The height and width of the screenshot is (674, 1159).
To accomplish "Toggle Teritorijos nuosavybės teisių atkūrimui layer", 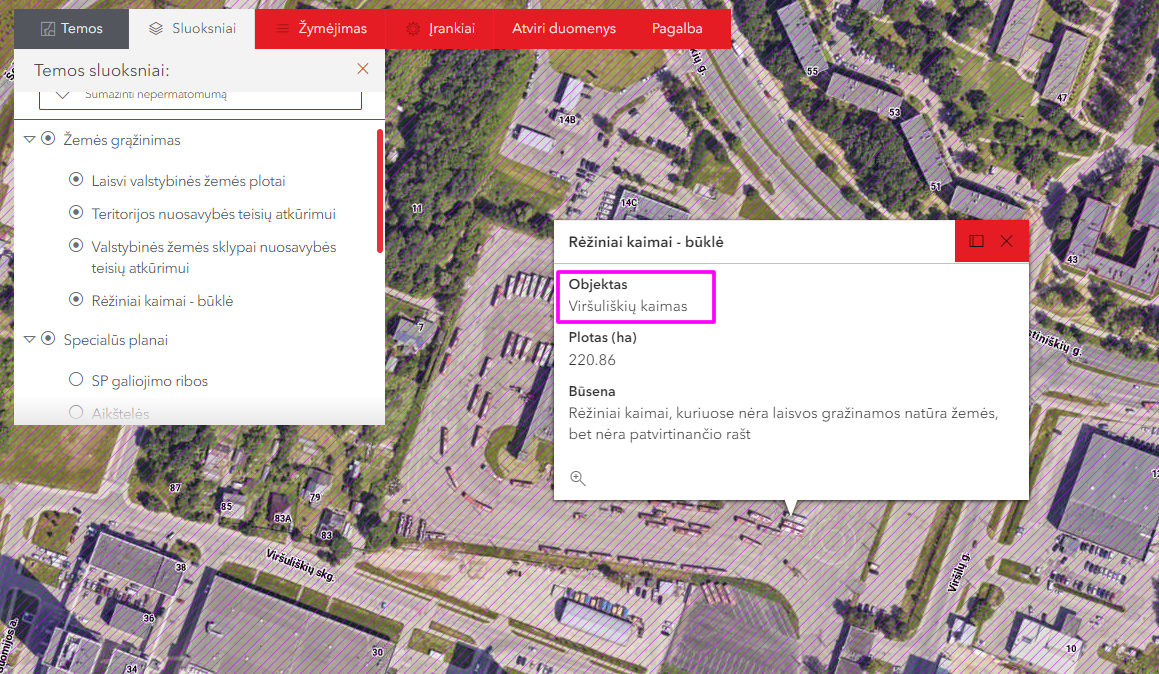I will point(76,213).
